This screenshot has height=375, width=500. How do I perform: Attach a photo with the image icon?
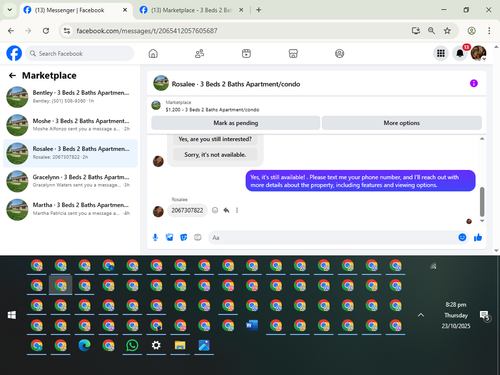169,237
